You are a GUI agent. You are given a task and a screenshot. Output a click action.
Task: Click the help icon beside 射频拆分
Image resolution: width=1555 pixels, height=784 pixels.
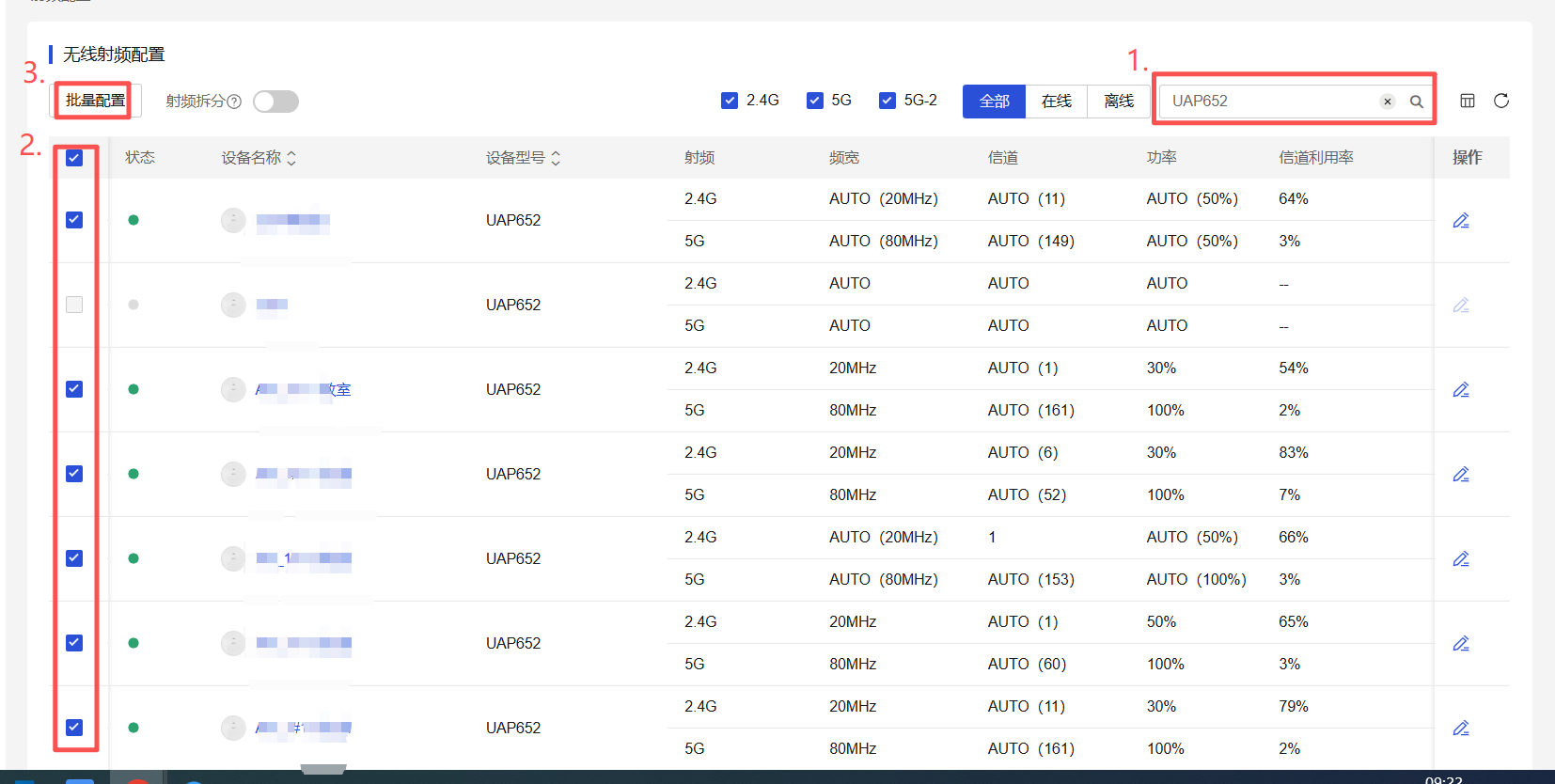(x=234, y=102)
